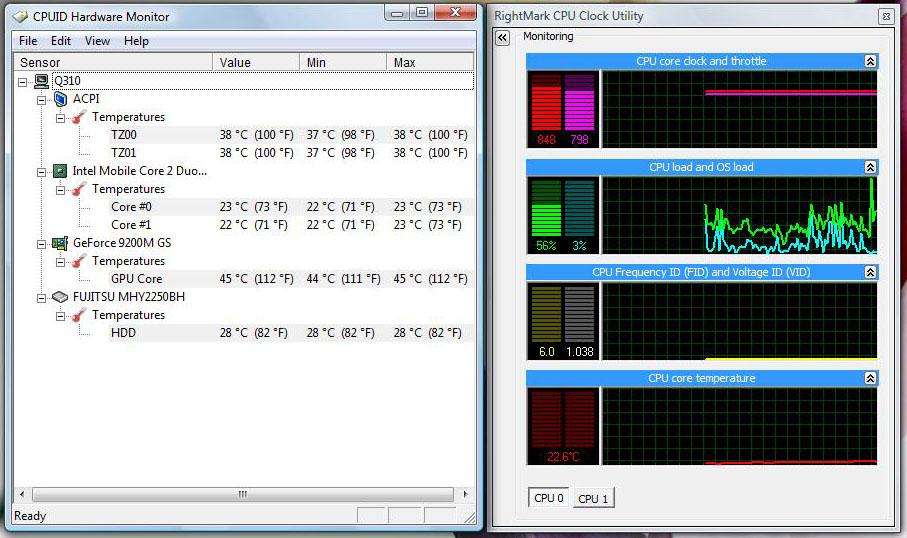Open the View menu in Hardware Monitor
907x538 pixels.
97,41
